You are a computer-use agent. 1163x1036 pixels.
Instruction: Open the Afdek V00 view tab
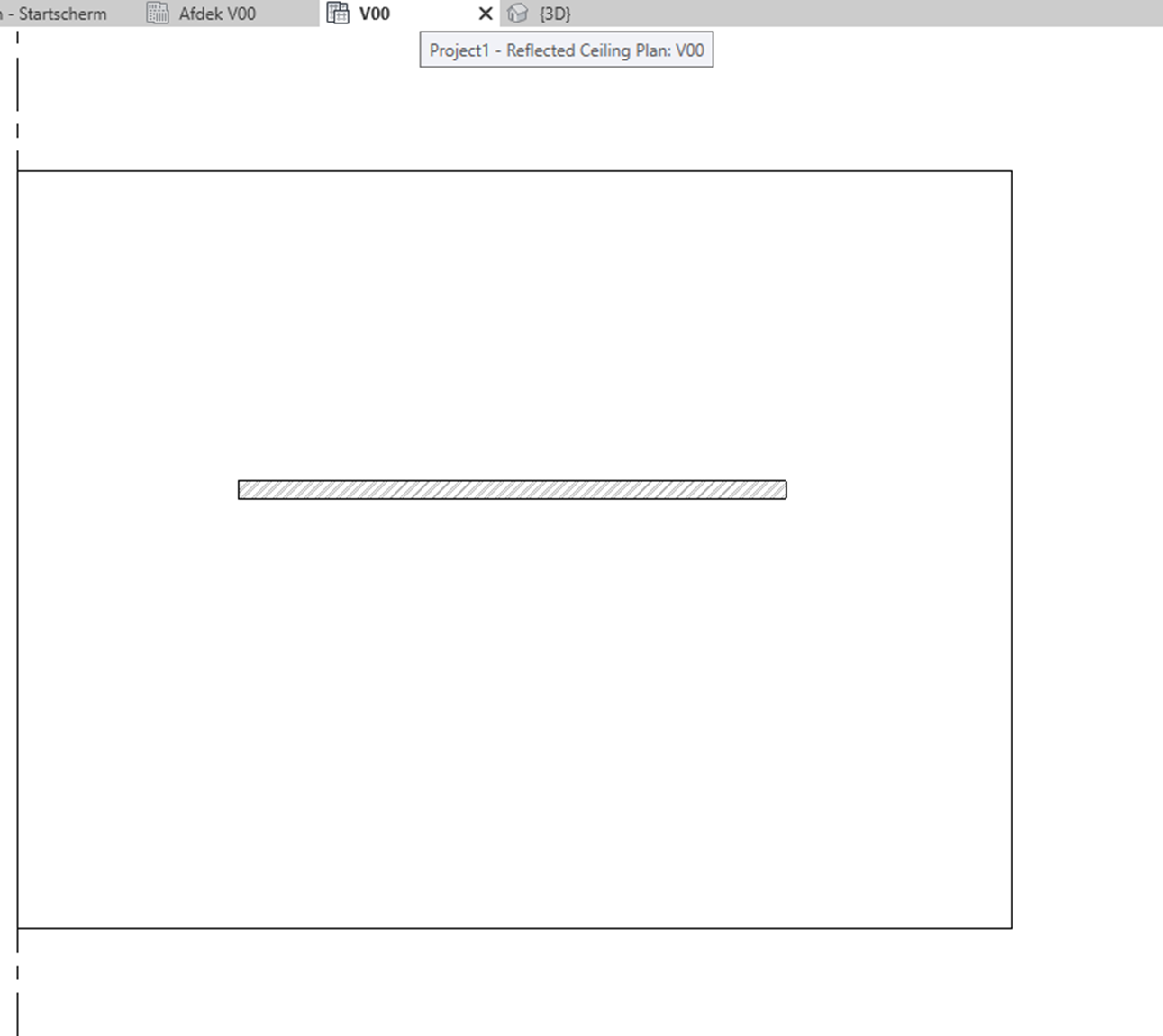coord(217,14)
